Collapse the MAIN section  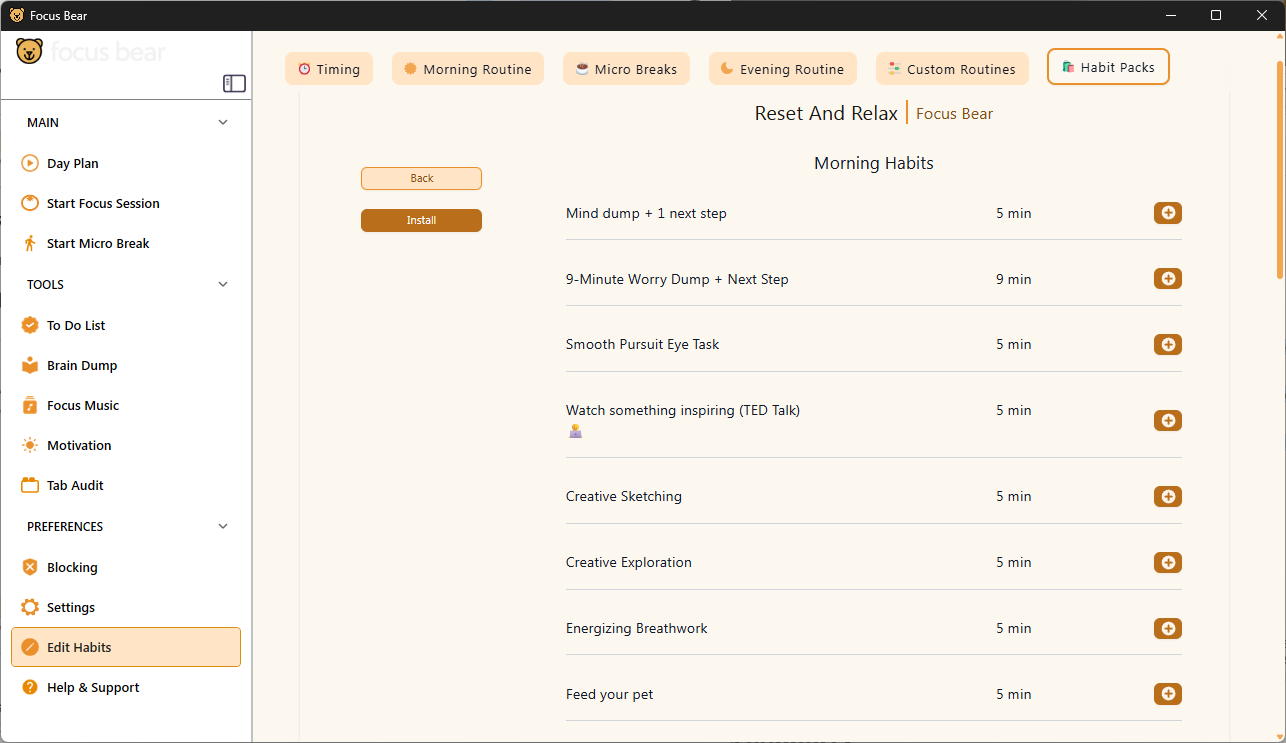[223, 122]
